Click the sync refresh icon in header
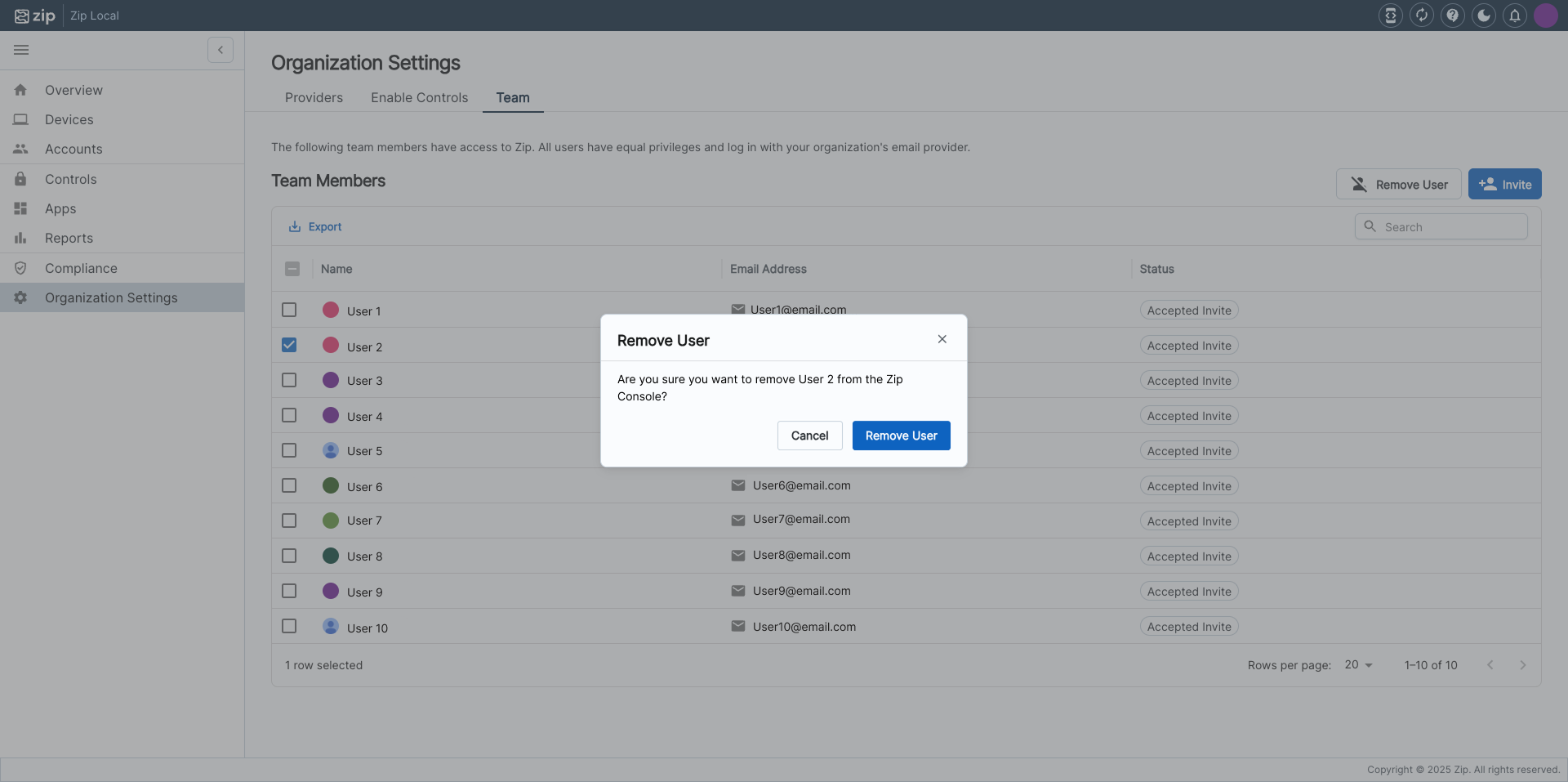 [1421, 16]
